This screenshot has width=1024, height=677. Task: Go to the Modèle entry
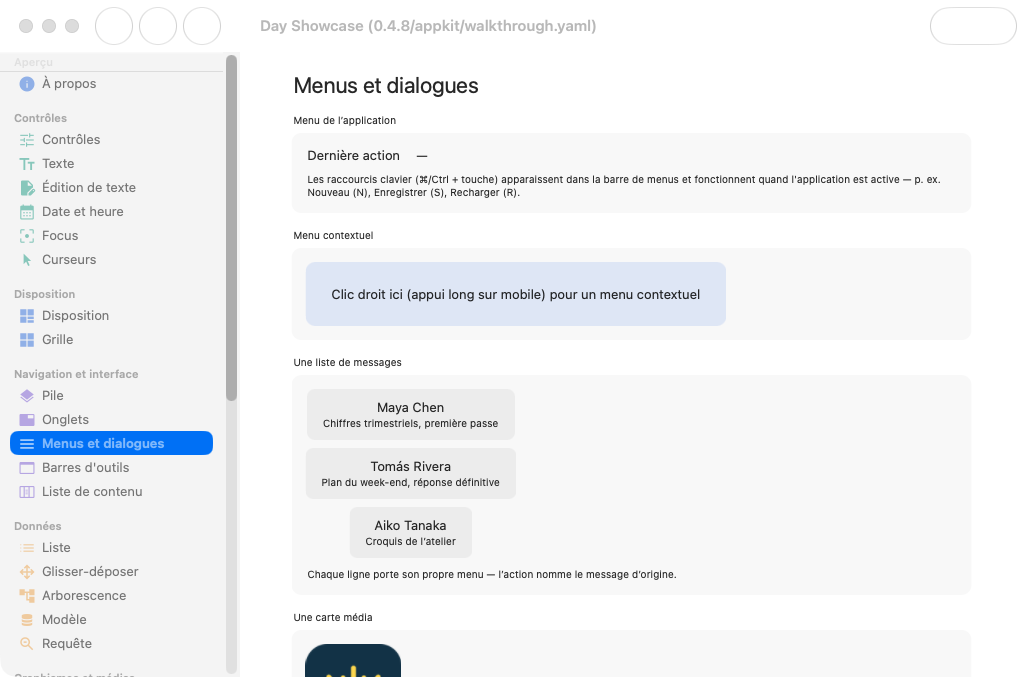pos(112,620)
